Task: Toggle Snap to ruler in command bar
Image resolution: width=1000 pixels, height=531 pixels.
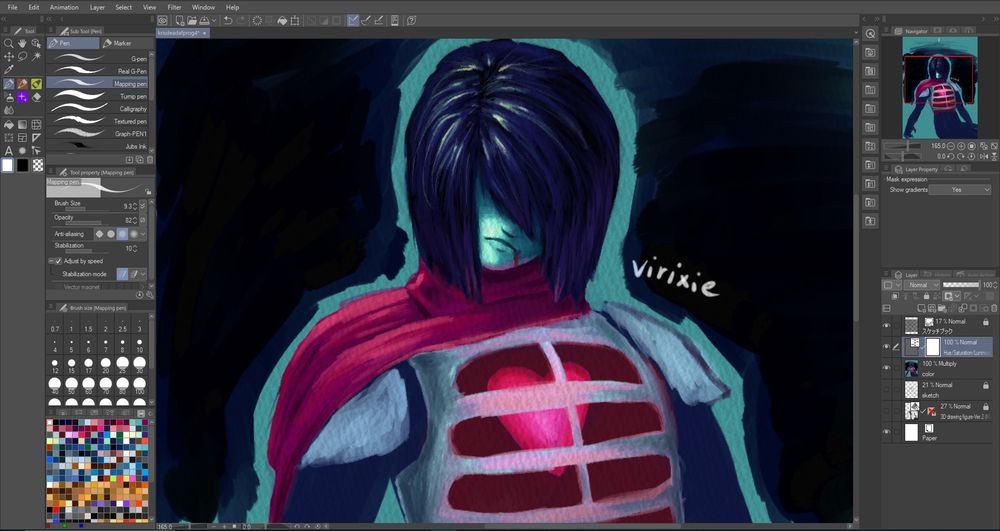Action: [x=353, y=21]
